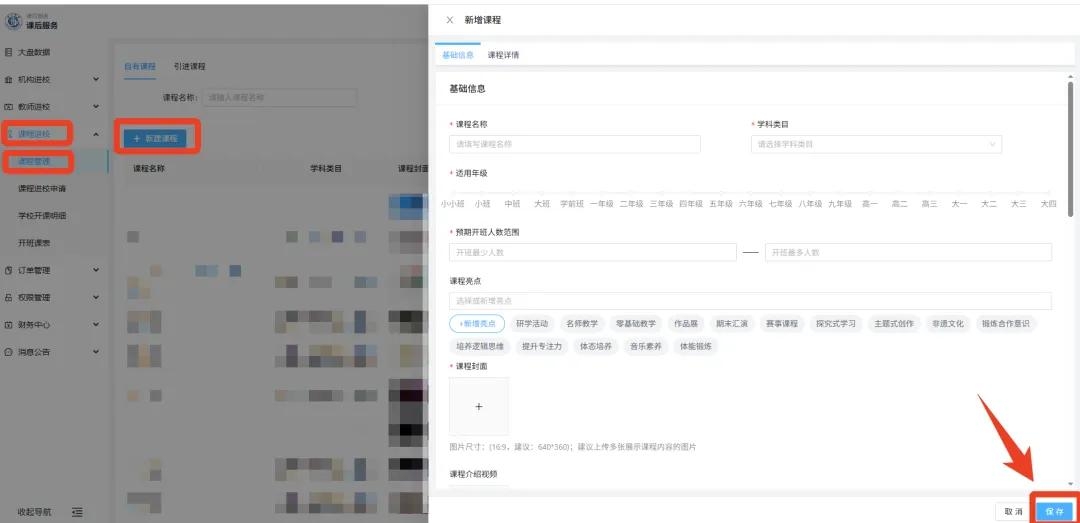Click the plus icon to upload 课程封面
This screenshot has height=523, width=1080.
479,406
